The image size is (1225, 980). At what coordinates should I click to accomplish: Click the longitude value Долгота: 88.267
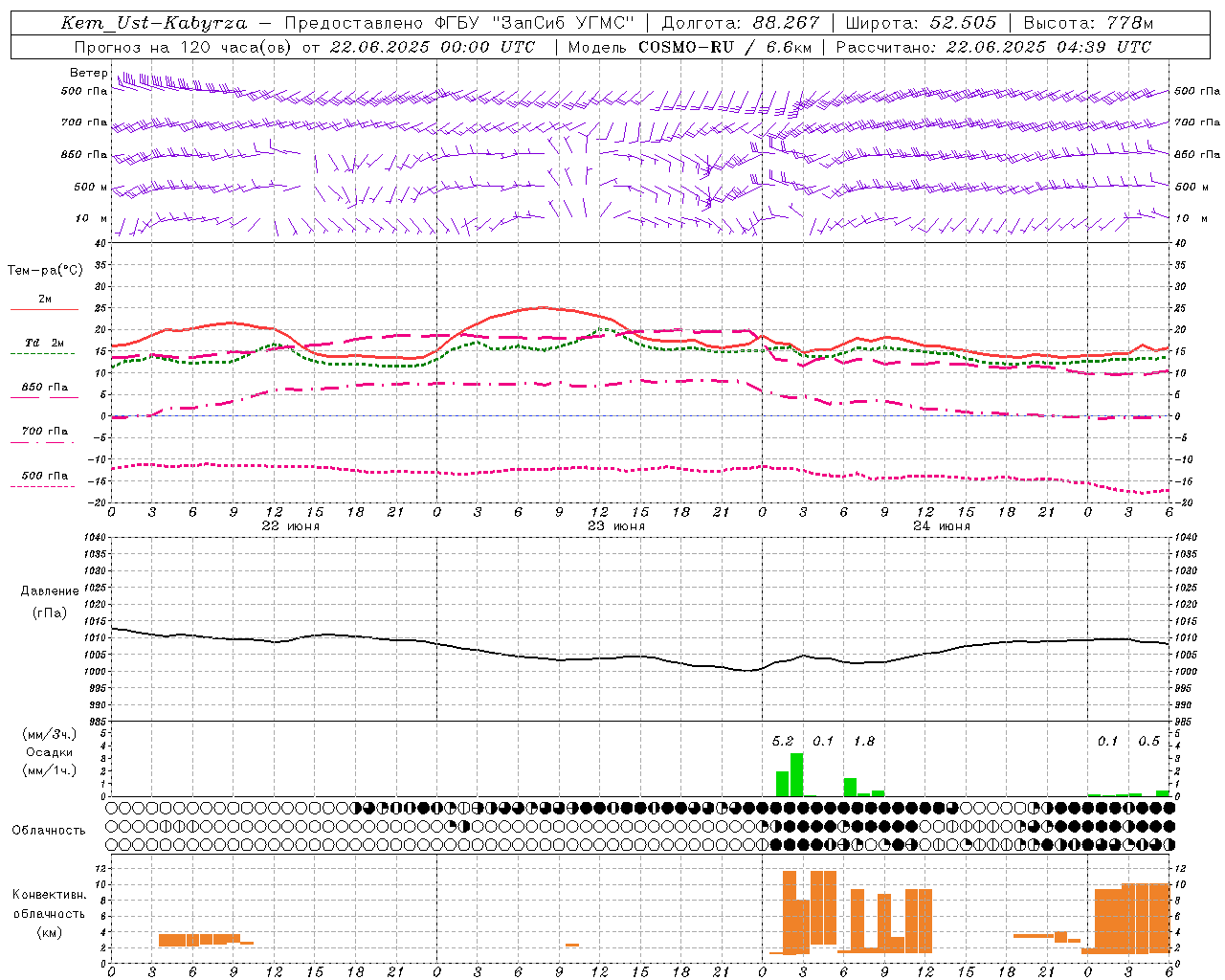pyautogui.click(x=741, y=23)
